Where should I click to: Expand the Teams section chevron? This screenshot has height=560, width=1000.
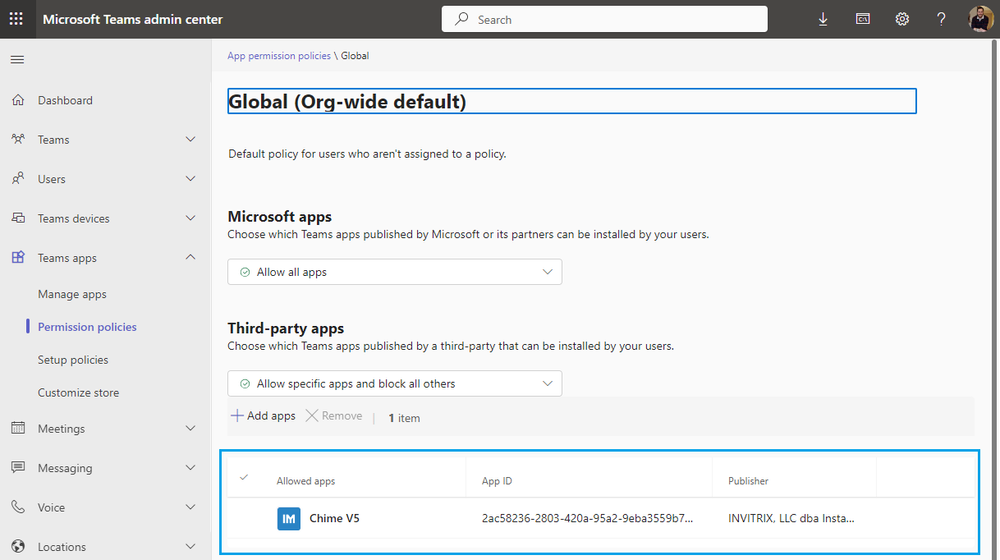(190, 139)
